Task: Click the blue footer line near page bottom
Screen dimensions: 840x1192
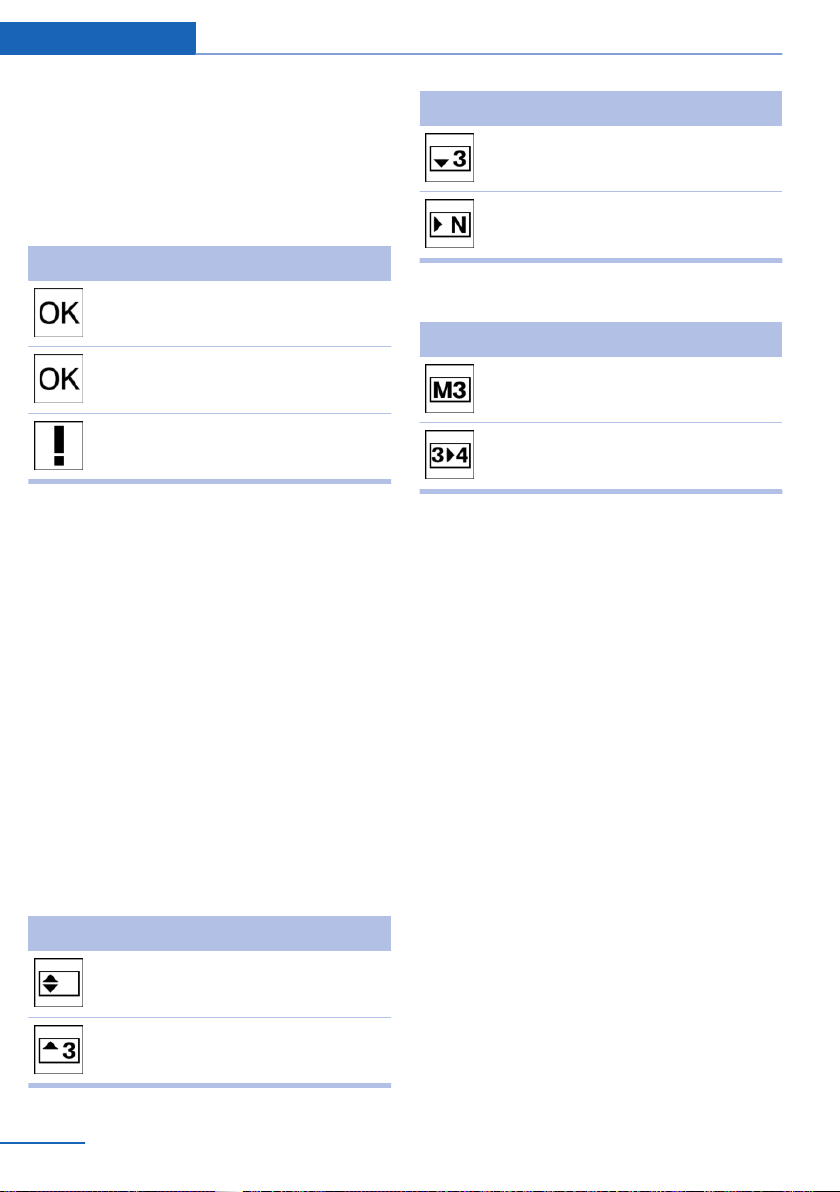Action: click(x=43, y=1142)
